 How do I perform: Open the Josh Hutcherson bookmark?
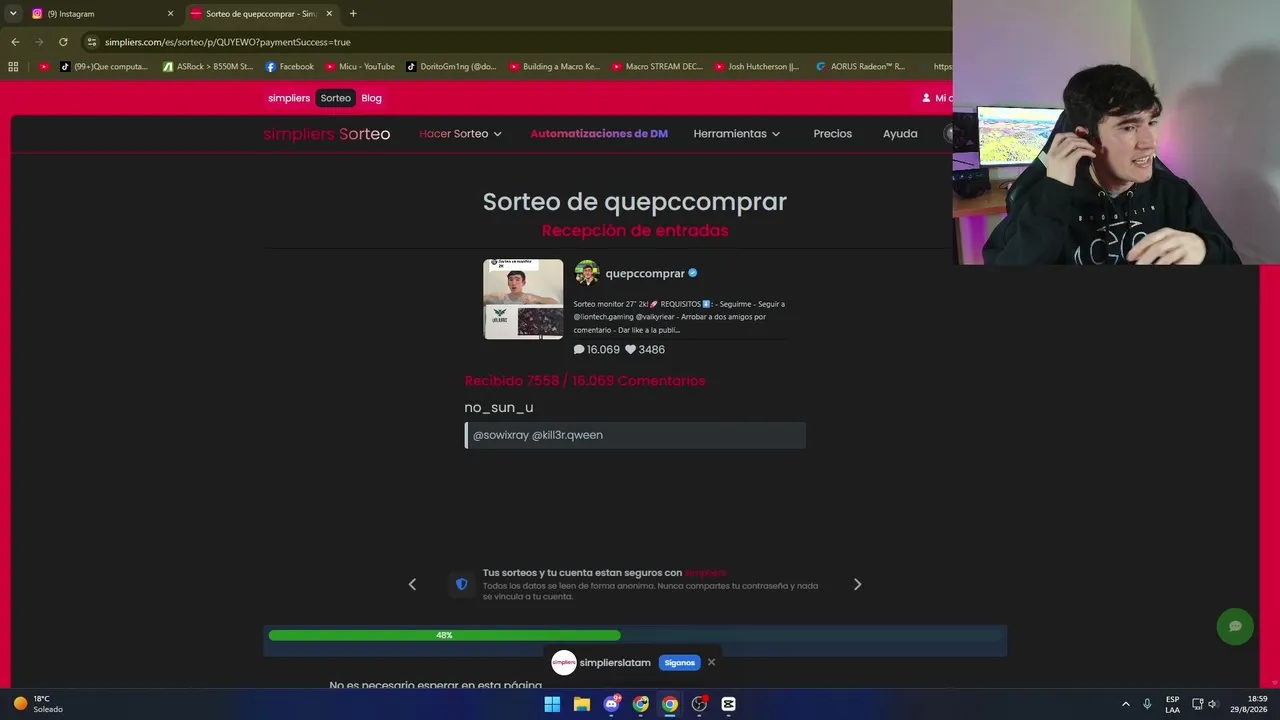pyautogui.click(x=757, y=67)
